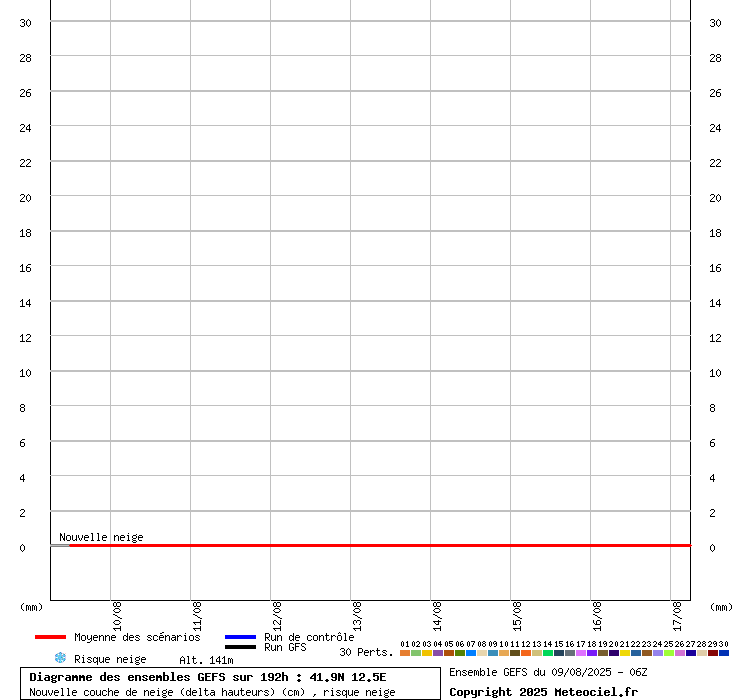Screen dimensions: 740x700
Task: Click the 10/08 date axis label
Action: (118, 616)
